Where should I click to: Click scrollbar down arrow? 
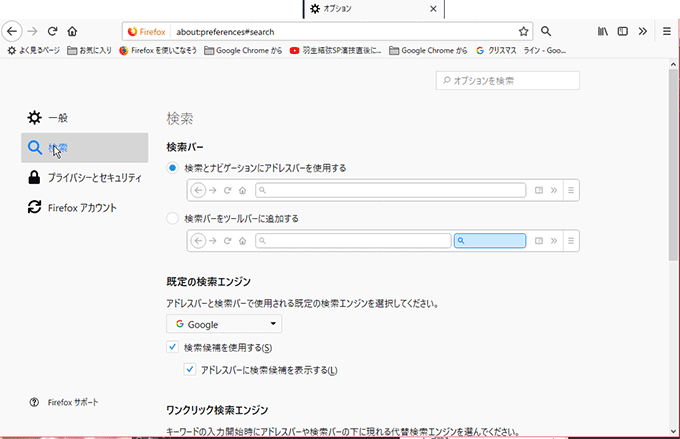673,431
